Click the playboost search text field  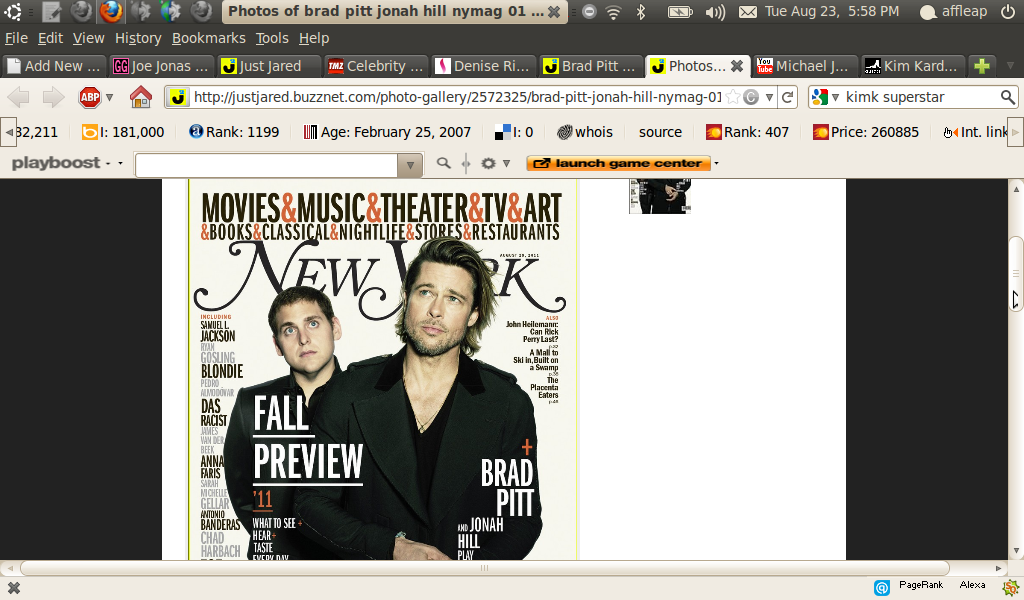[x=266, y=165]
